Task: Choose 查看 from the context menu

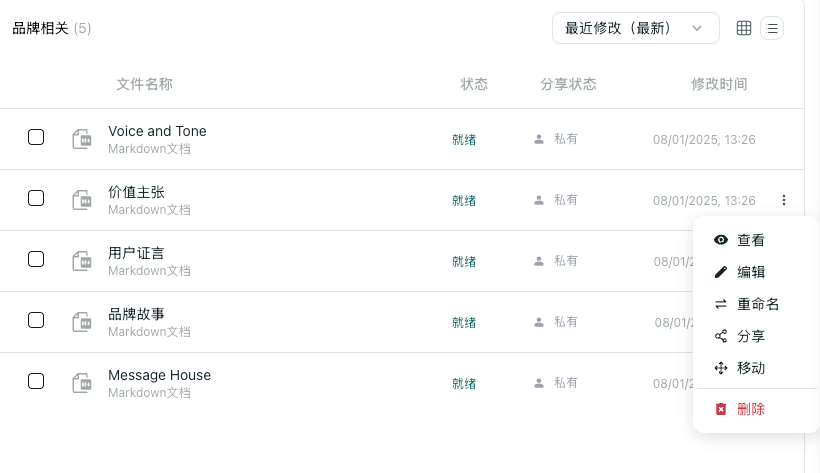Action: click(751, 240)
